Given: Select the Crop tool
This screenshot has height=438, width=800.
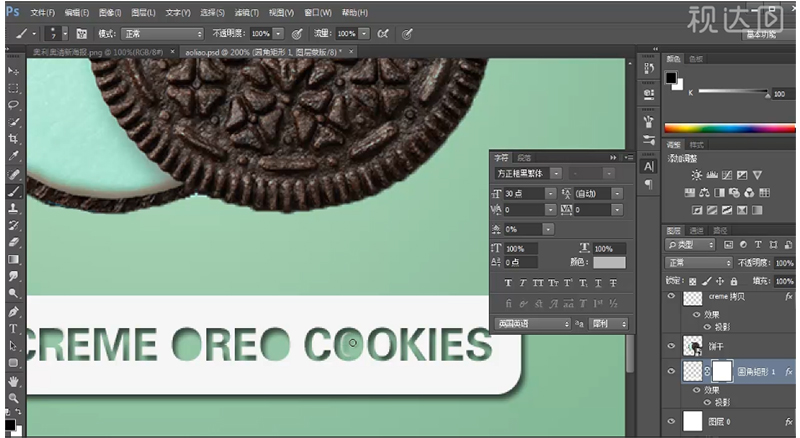Looking at the screenshot, I should 14,139.
